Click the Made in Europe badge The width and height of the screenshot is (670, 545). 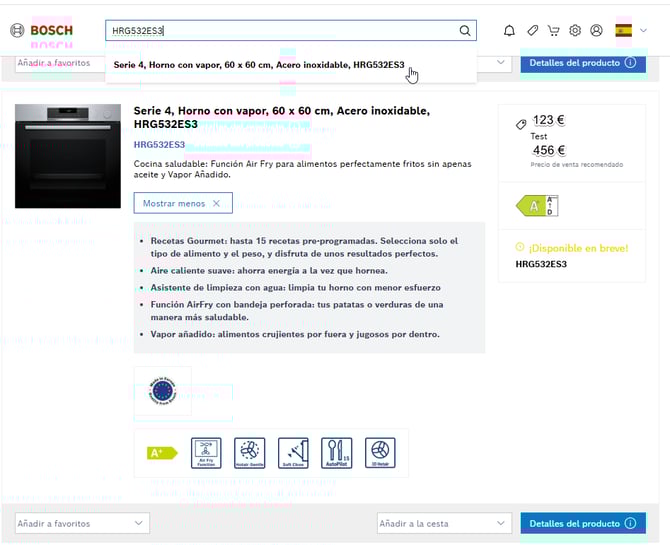pos(162,391)
